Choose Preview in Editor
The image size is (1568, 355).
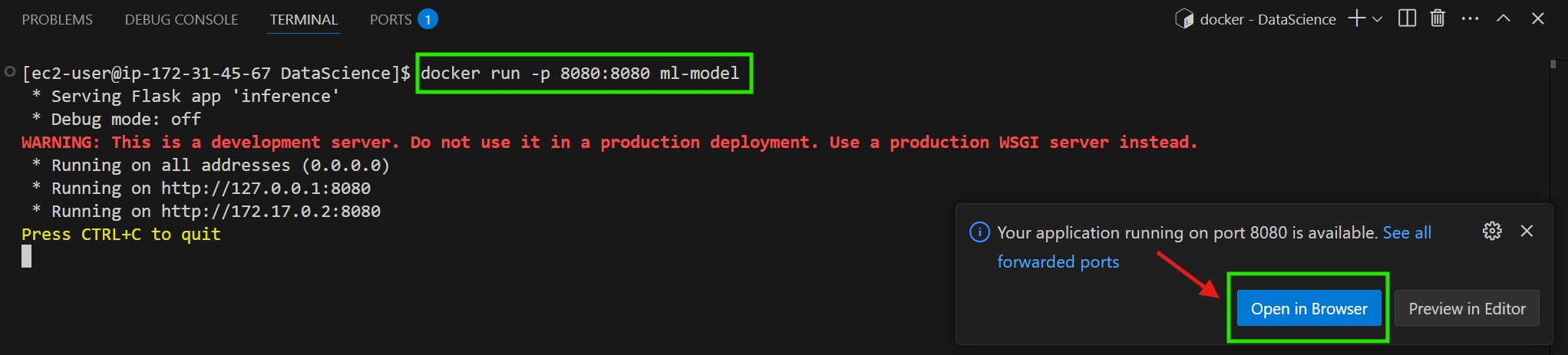[1467, 308]
